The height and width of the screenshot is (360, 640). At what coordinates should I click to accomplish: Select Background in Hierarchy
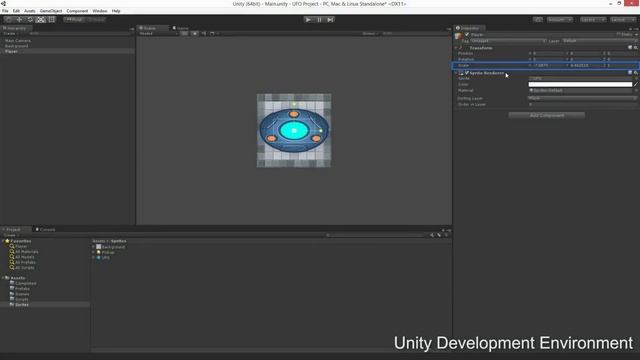[17, 46]
